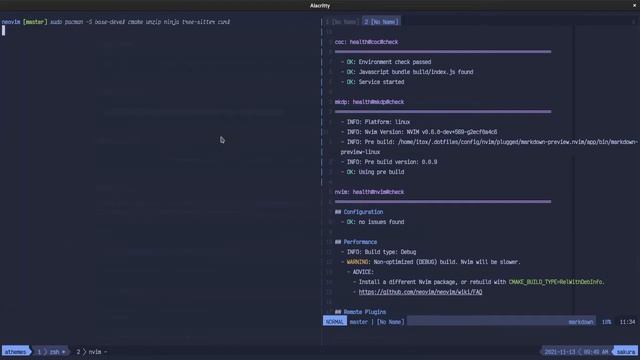Click the 11:34 position in statusline
This screenshot has height=360, width=640.
pos(627,322)
